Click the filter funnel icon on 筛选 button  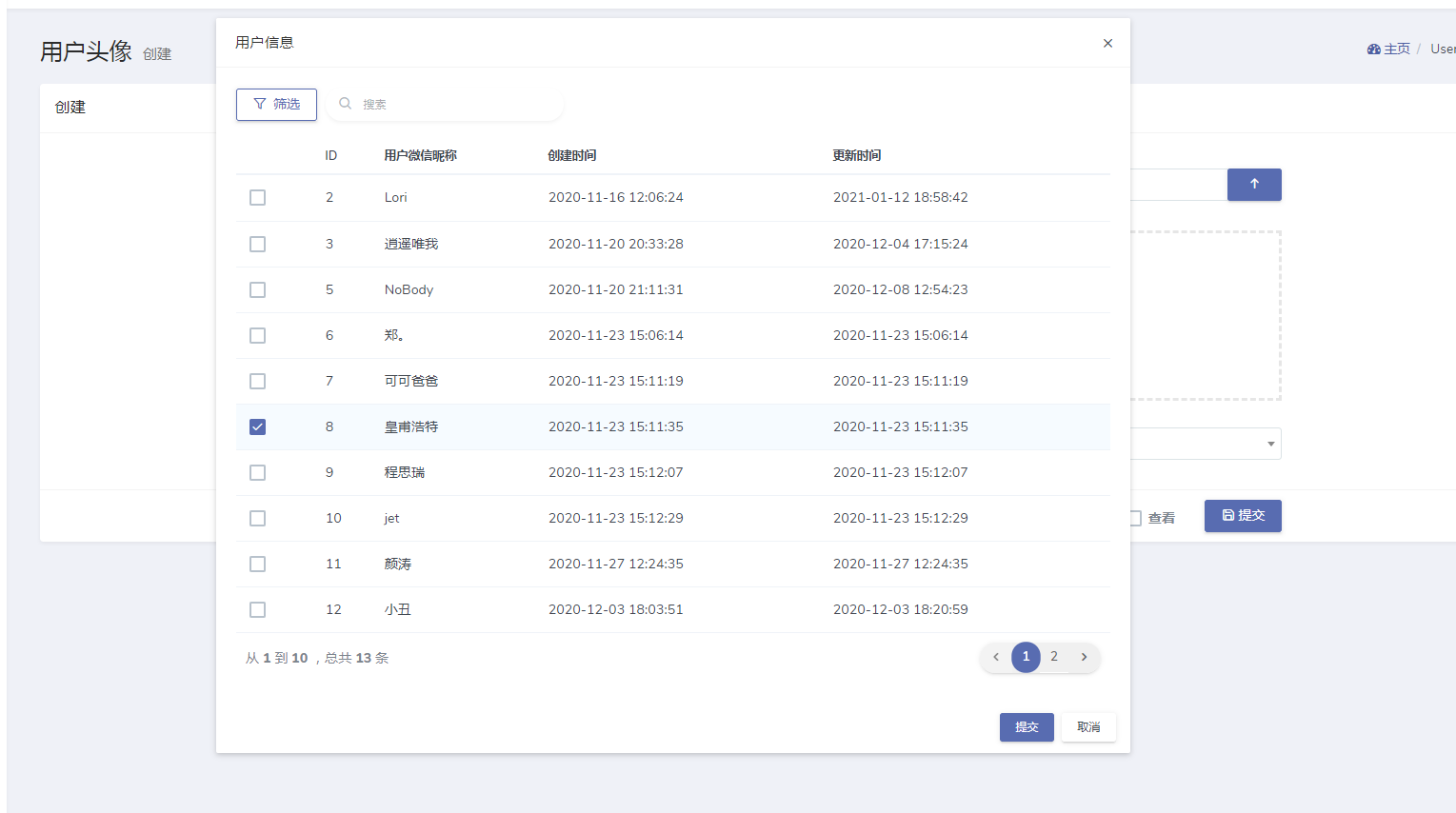[x=260, y=105]
